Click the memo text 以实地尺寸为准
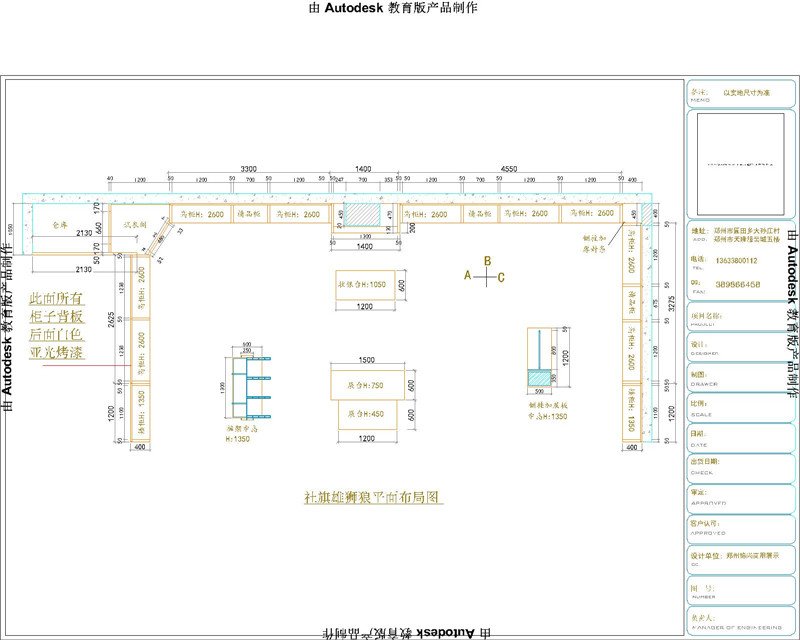The height and width of the screenshot is (640, 800). coord(746,93)
